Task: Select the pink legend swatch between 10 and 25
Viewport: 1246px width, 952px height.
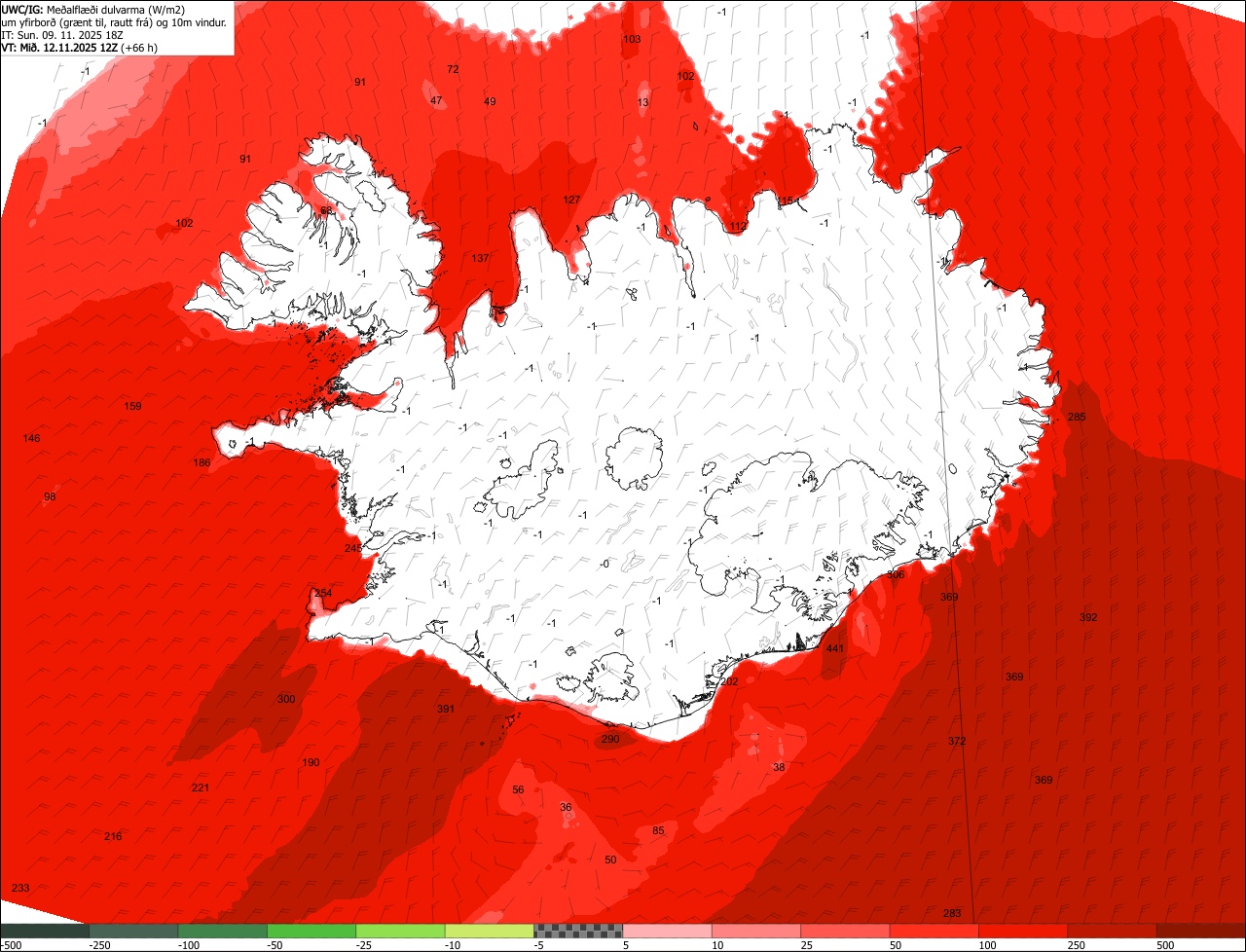Action: (x=756, y=931)
